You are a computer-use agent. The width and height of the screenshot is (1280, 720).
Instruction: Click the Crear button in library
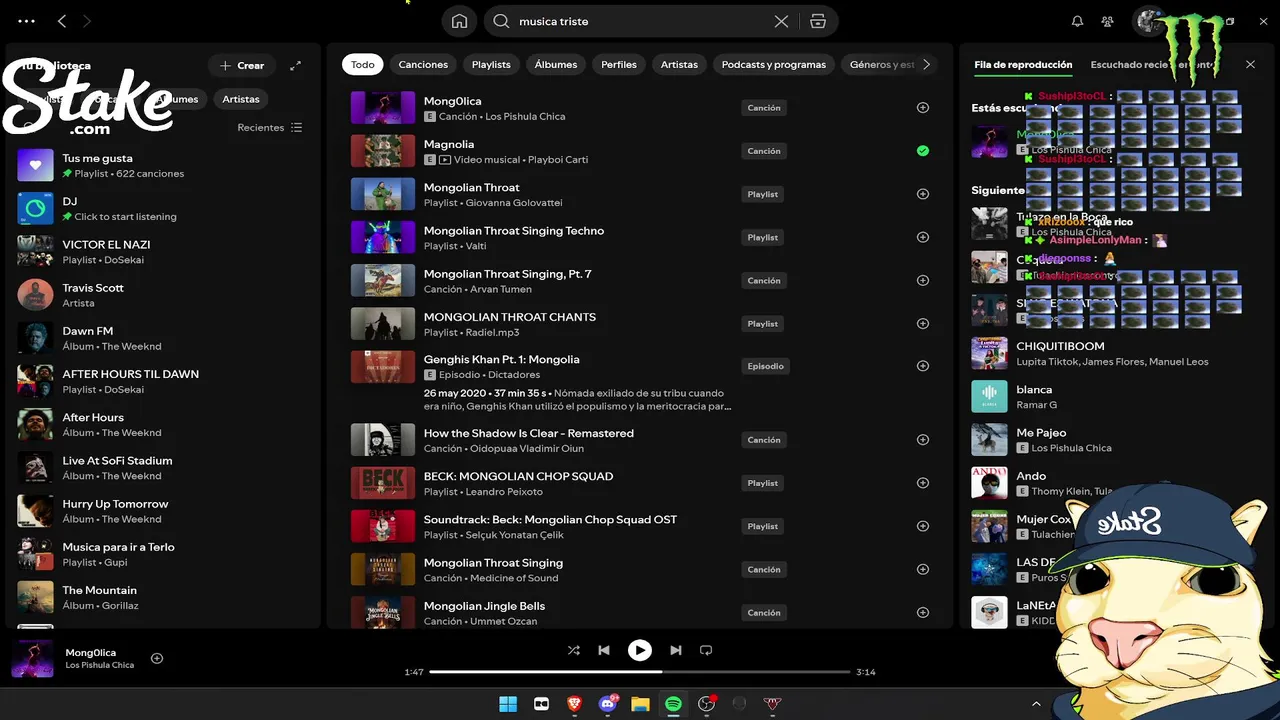click(x=242, y=65)
